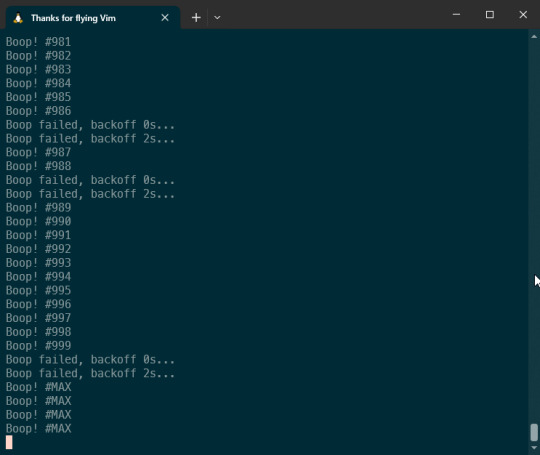
Task: Close the terminal window
Action: point(523,14)
